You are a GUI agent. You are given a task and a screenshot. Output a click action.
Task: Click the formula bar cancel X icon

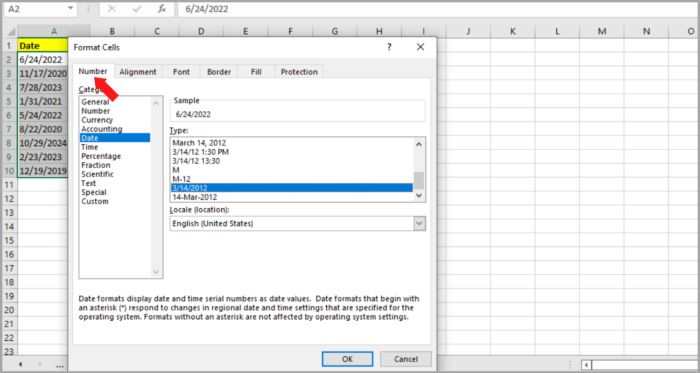(112, 9)
